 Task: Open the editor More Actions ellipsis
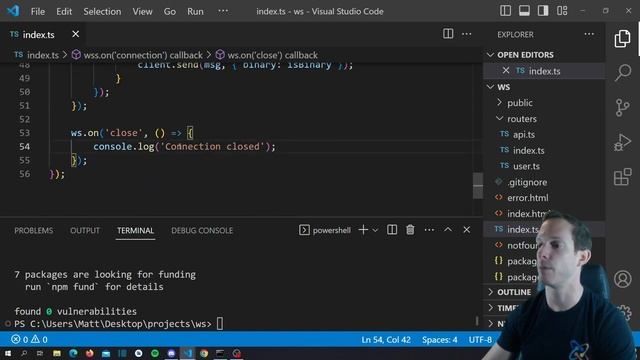[467, 34]
